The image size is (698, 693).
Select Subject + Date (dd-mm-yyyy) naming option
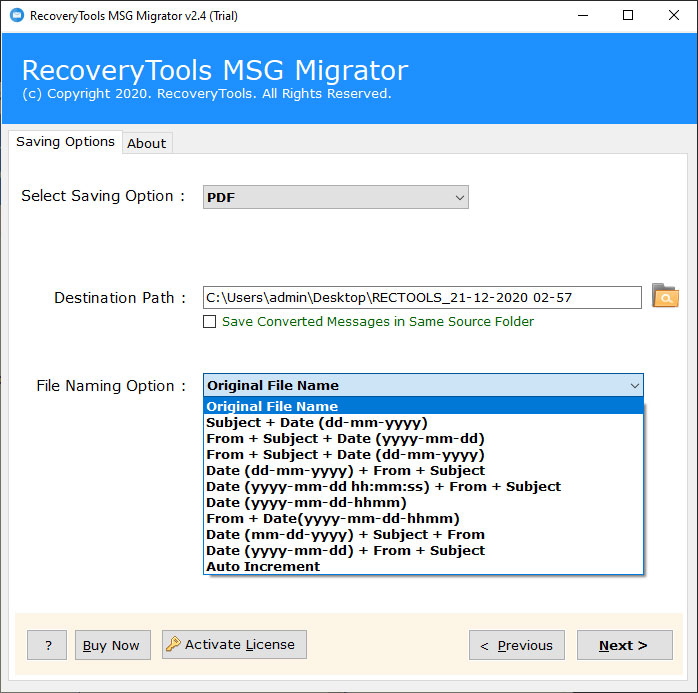423,422
